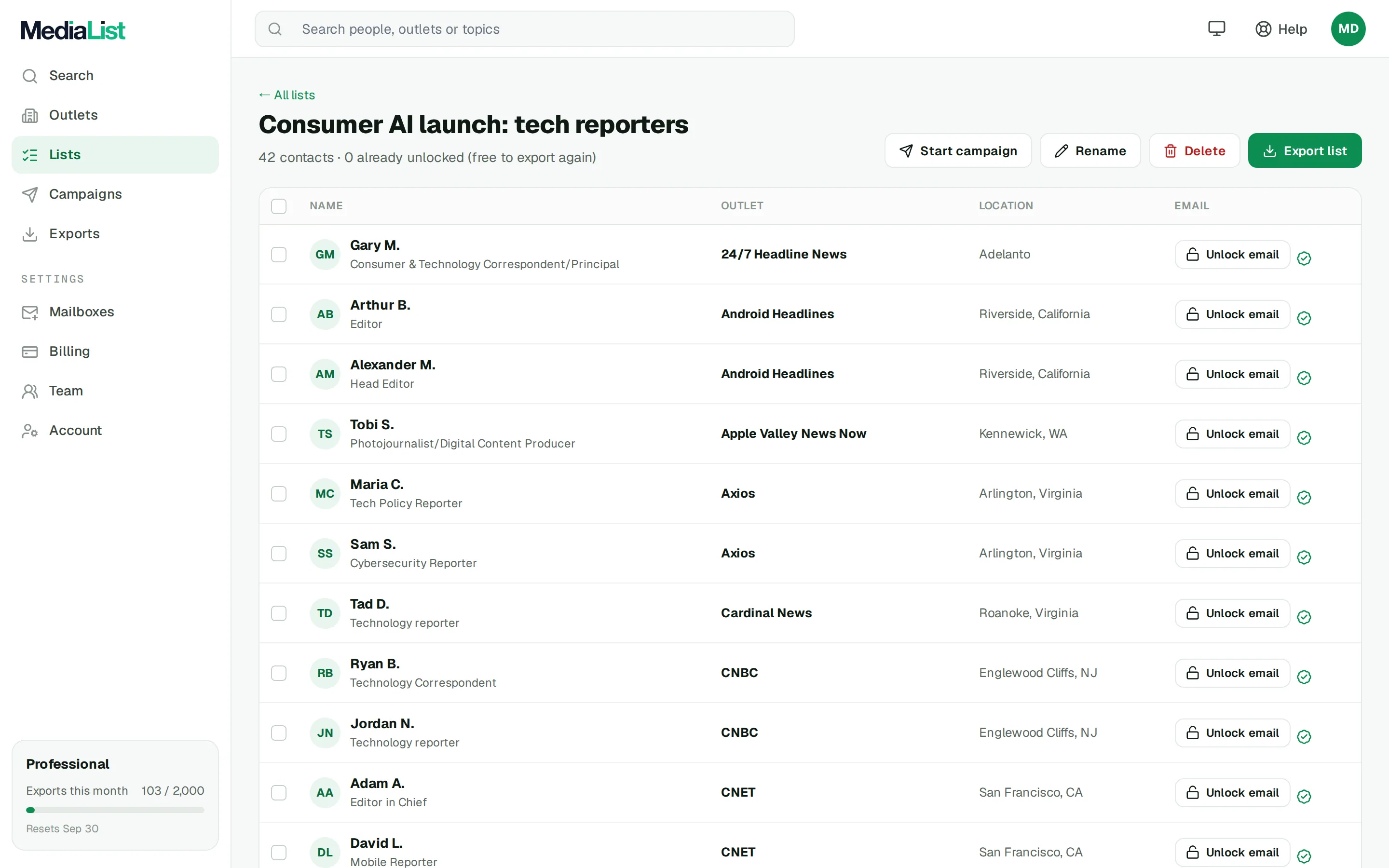The height and width of the screenshot is (868, 1389).
Task: Rename this list
Action: coord(1090,151)
